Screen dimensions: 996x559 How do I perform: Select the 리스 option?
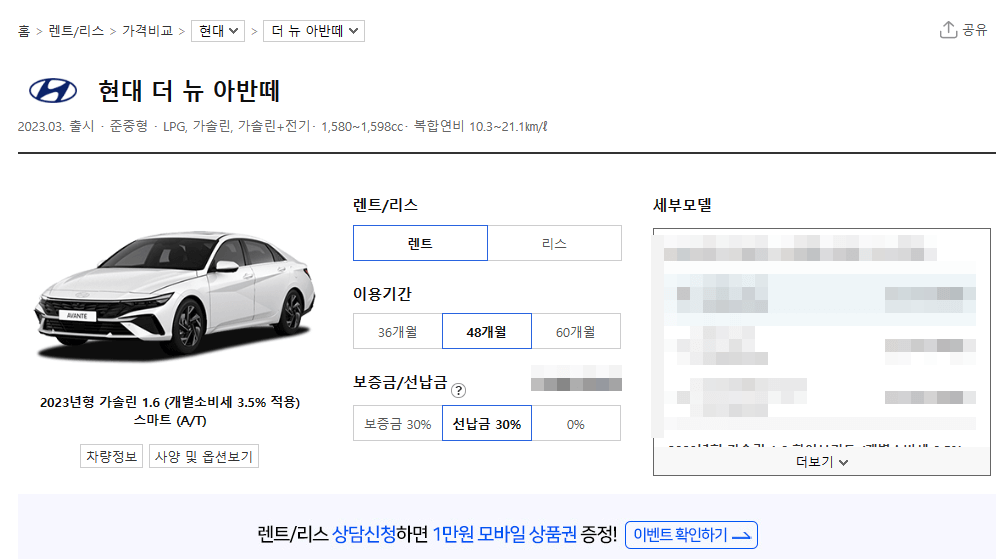point(555,243)
